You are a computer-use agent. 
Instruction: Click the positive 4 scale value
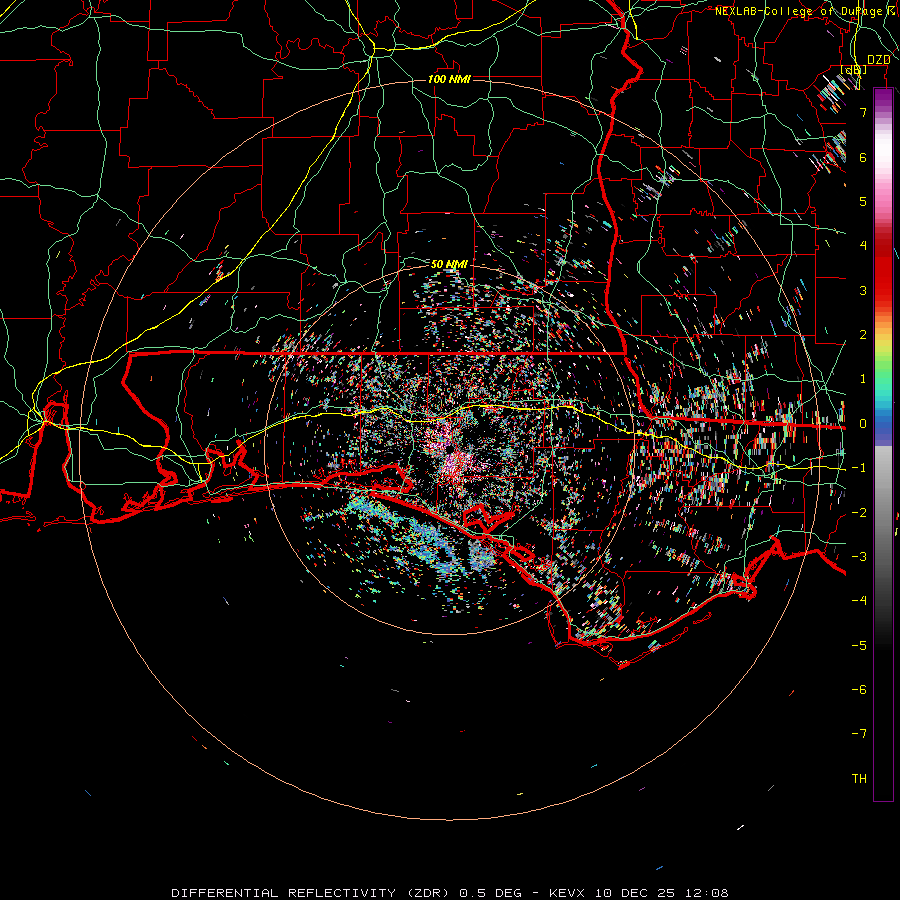[863, 246]
